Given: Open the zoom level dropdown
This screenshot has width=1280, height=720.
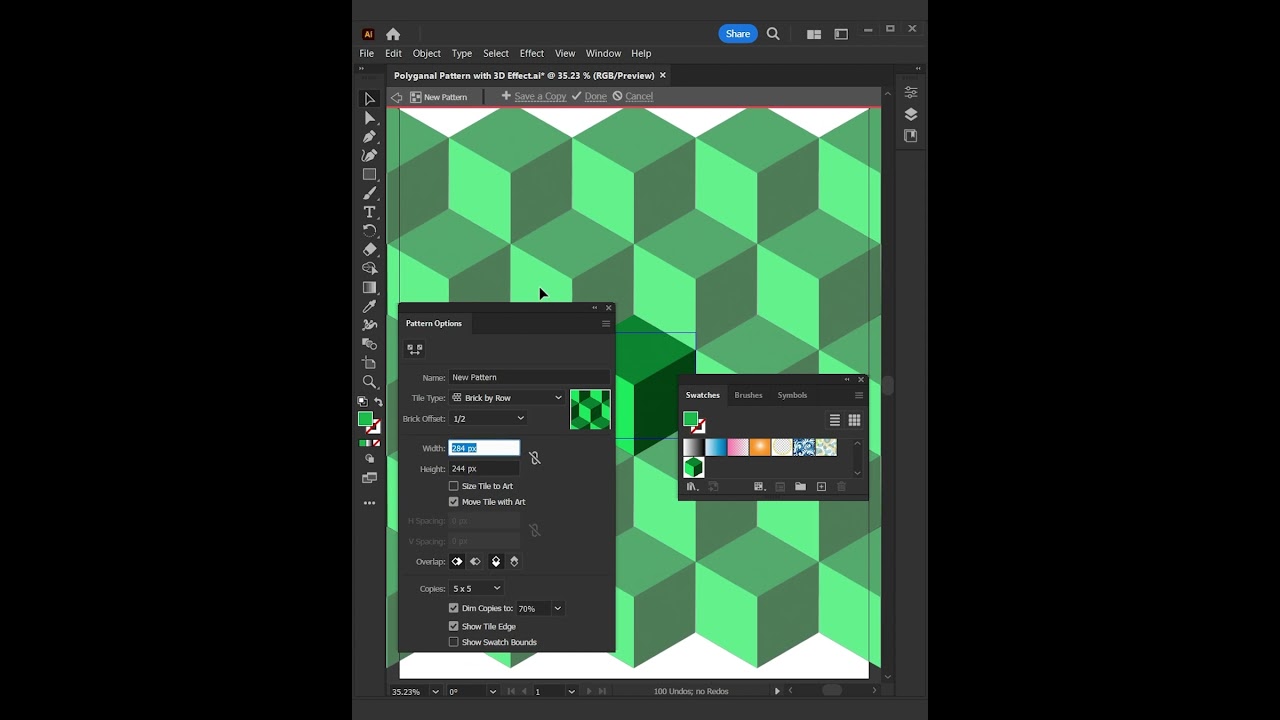Looking at the screenshot, I should 435,691.
